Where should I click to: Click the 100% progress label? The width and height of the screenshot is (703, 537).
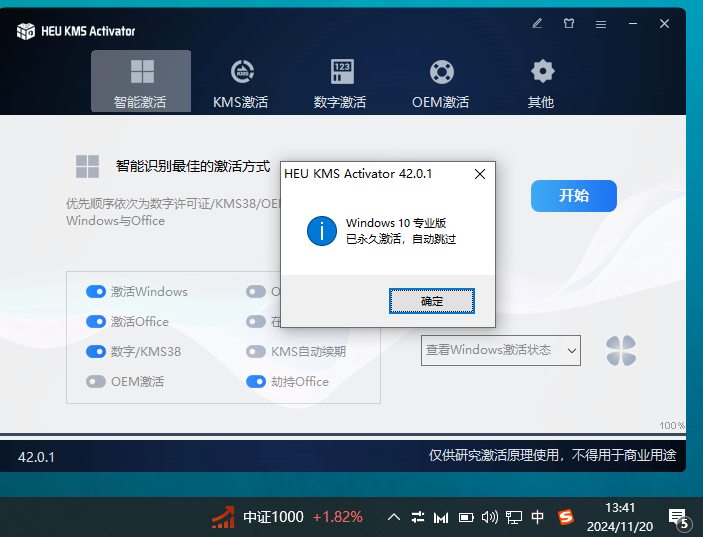point(672,425)
